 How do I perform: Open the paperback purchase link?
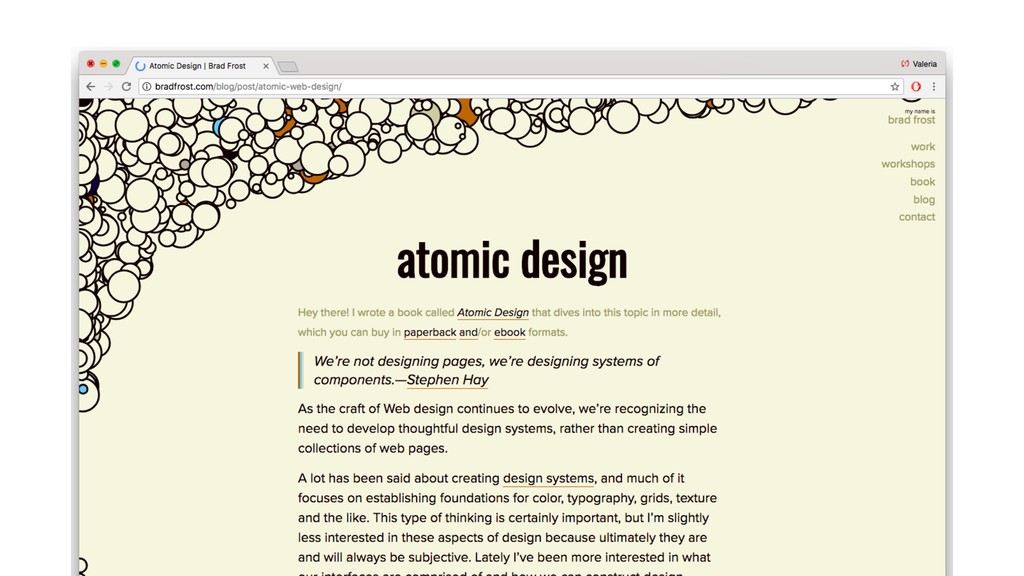pyautogui.click(x=430, y=332)
